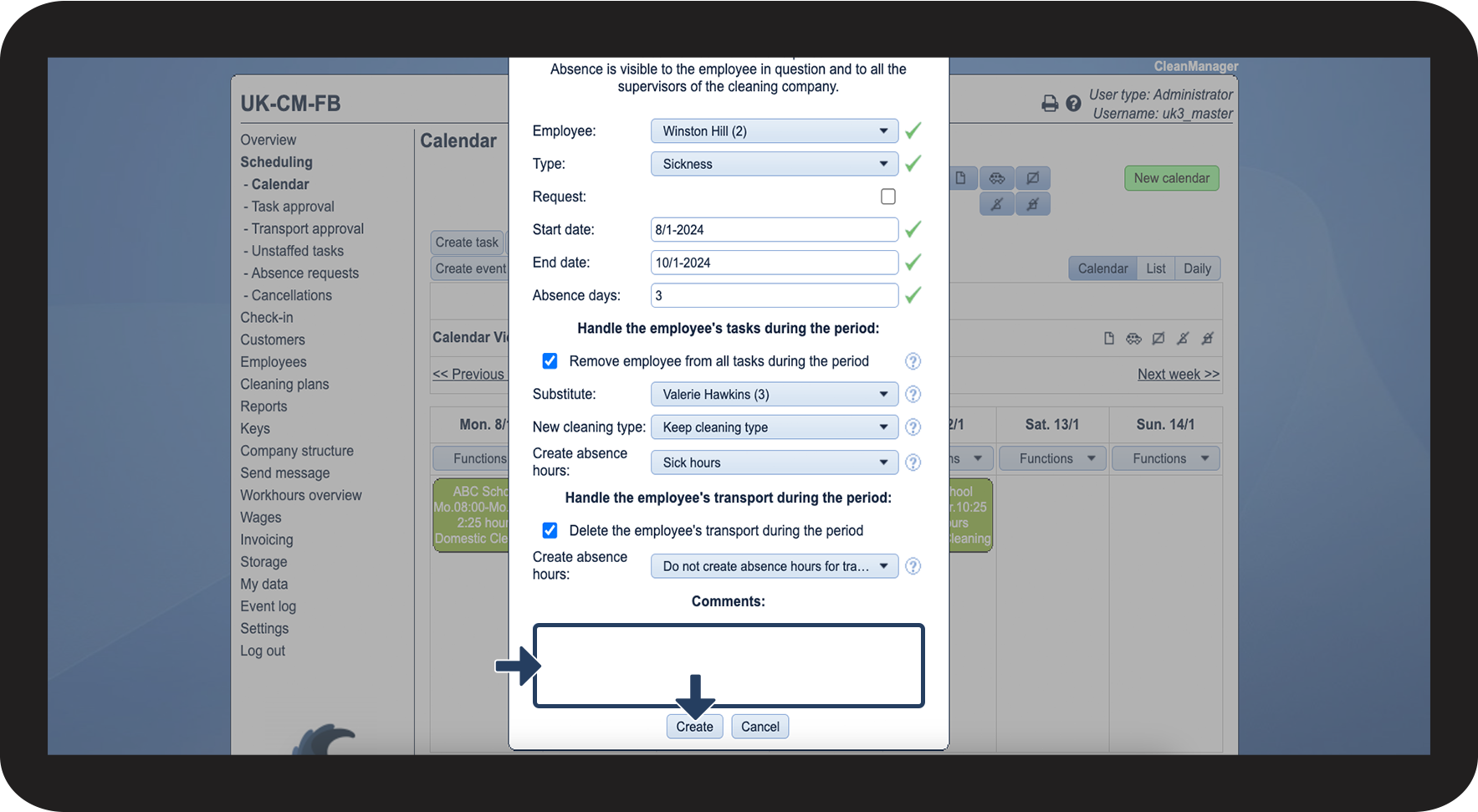Switch to the Daily view tab

point(1198,268)
